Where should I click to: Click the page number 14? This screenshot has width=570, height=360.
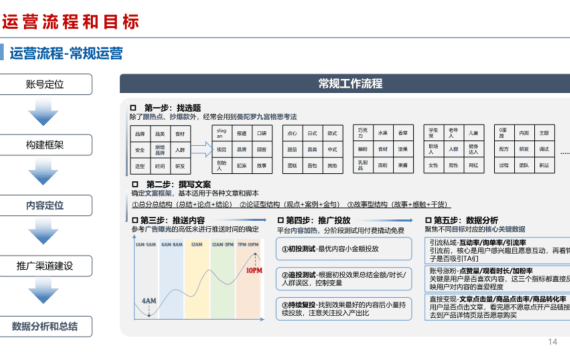pos(553,342)
